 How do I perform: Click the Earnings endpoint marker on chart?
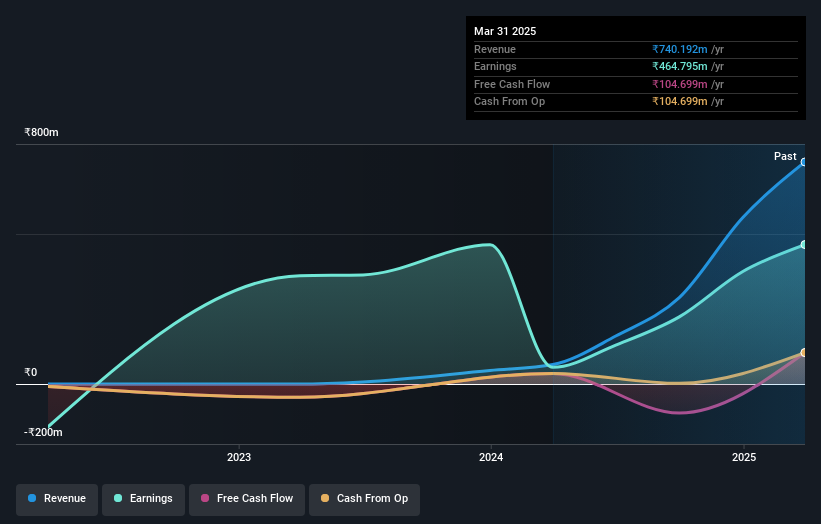(804, 244)
